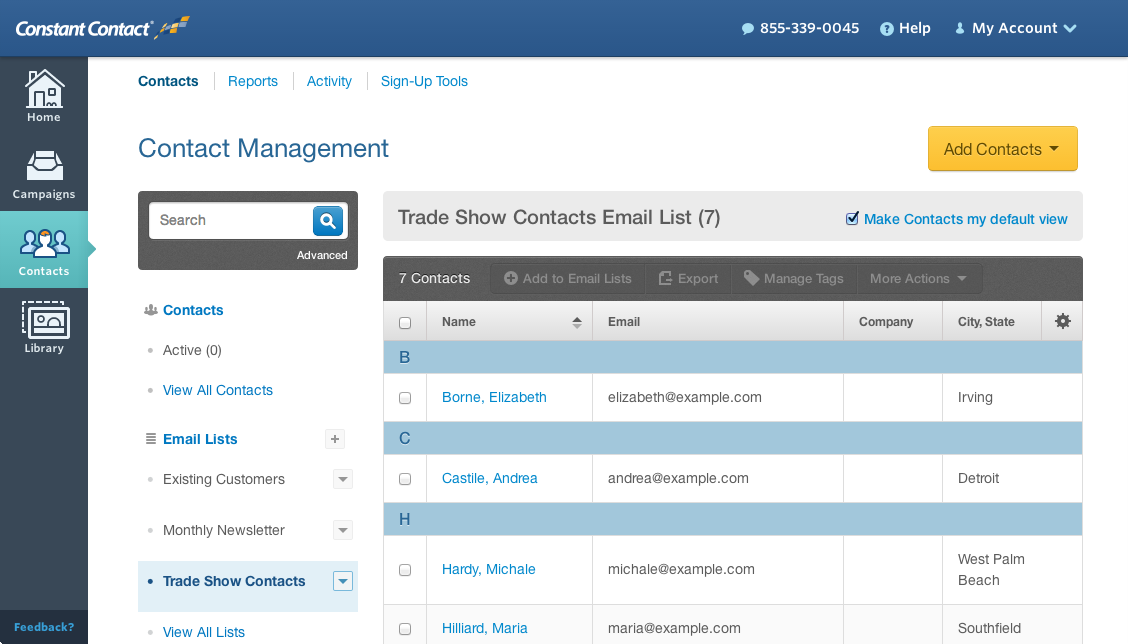Click michale@example.com email cell

click(681, 569)
